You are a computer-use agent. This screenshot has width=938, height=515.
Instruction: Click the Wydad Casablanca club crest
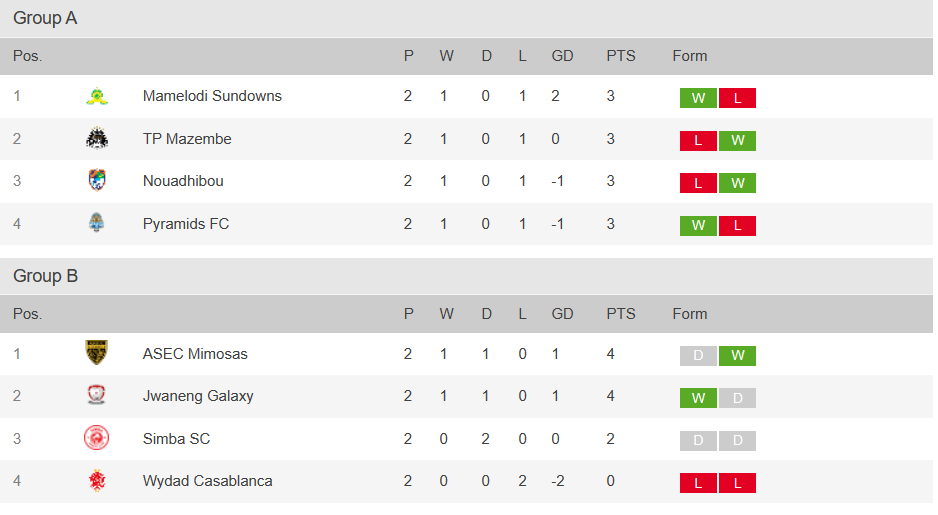pos(97,481)
